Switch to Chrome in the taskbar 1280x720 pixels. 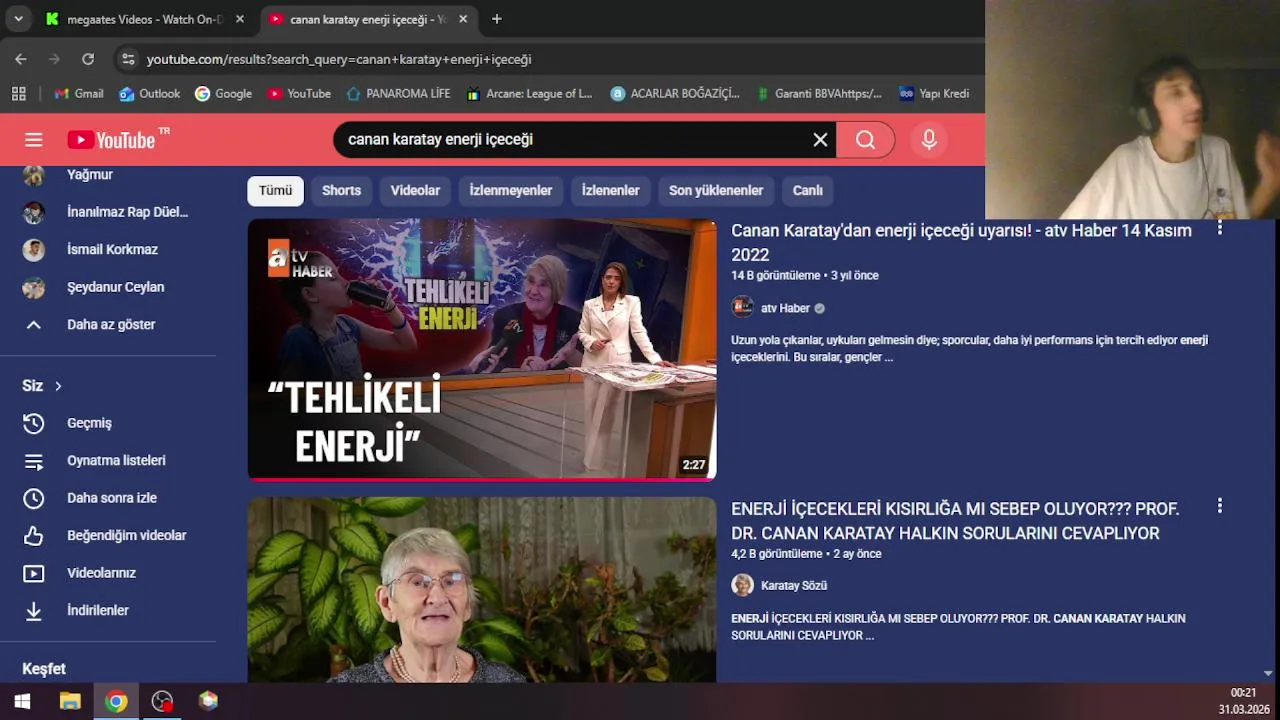(x=116, y=701)
